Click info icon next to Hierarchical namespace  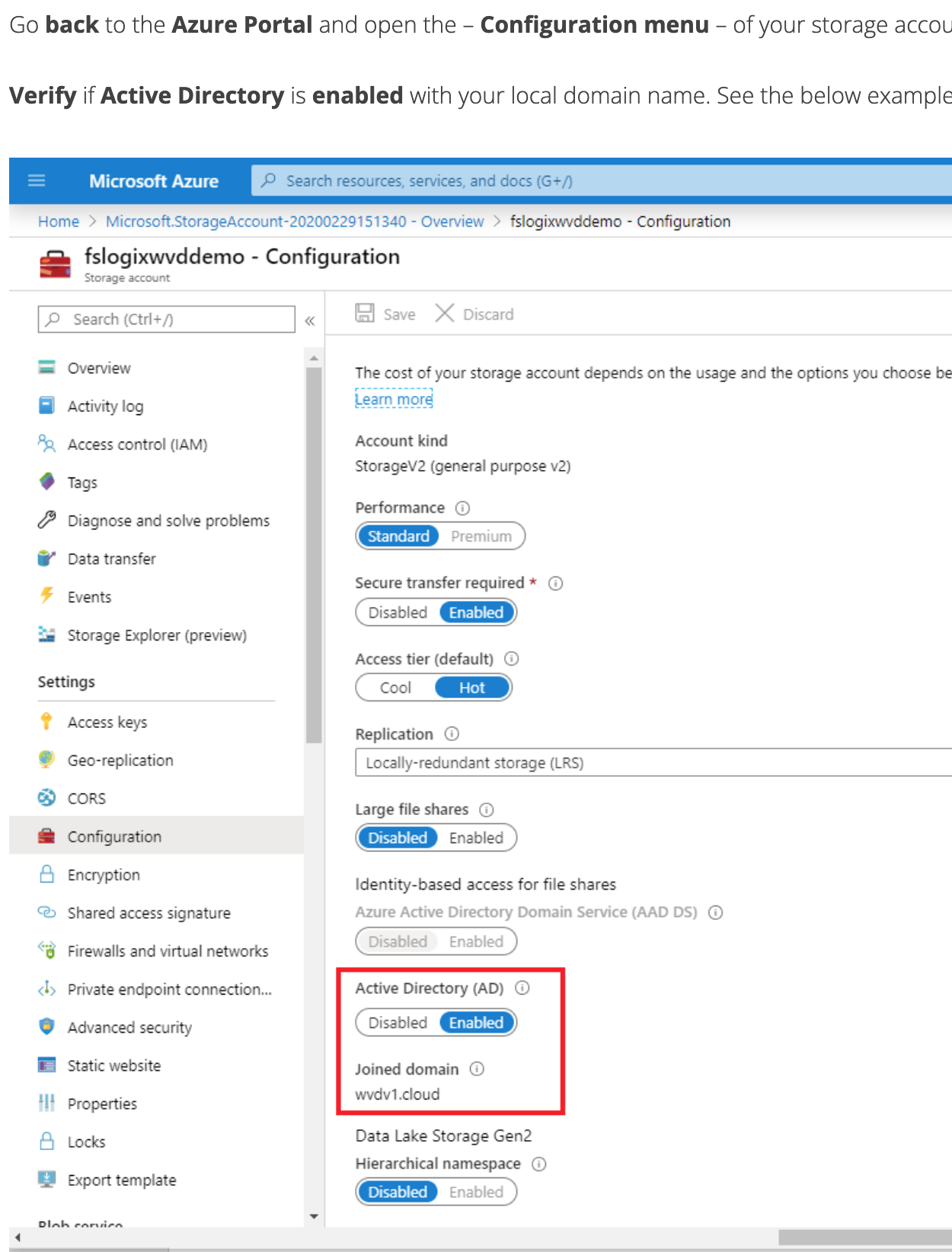tap(539, 1164)
